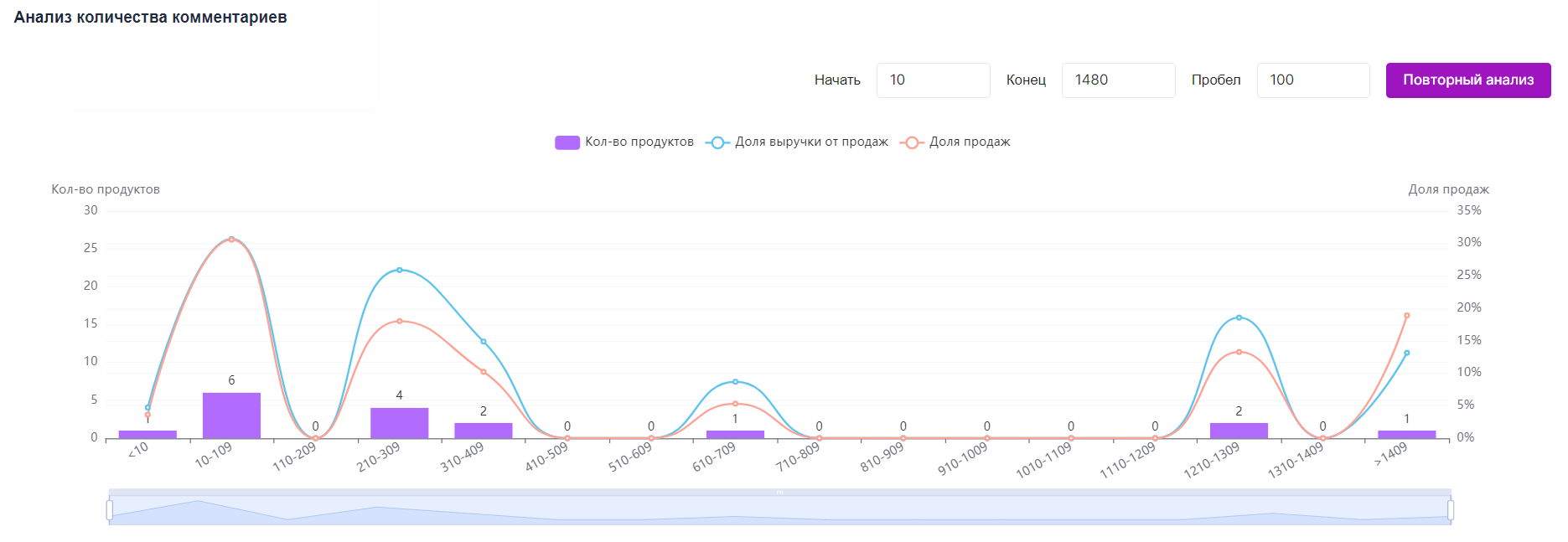Focus the 'Начать' input field
The width and height of the screenshot is (1568, 542).
coord(933,80)
